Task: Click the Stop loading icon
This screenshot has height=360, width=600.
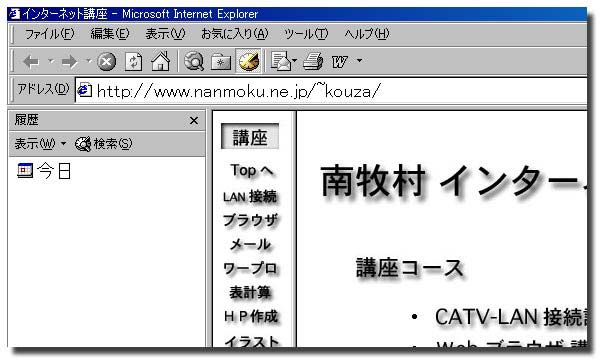Action: tap(106, 62)
